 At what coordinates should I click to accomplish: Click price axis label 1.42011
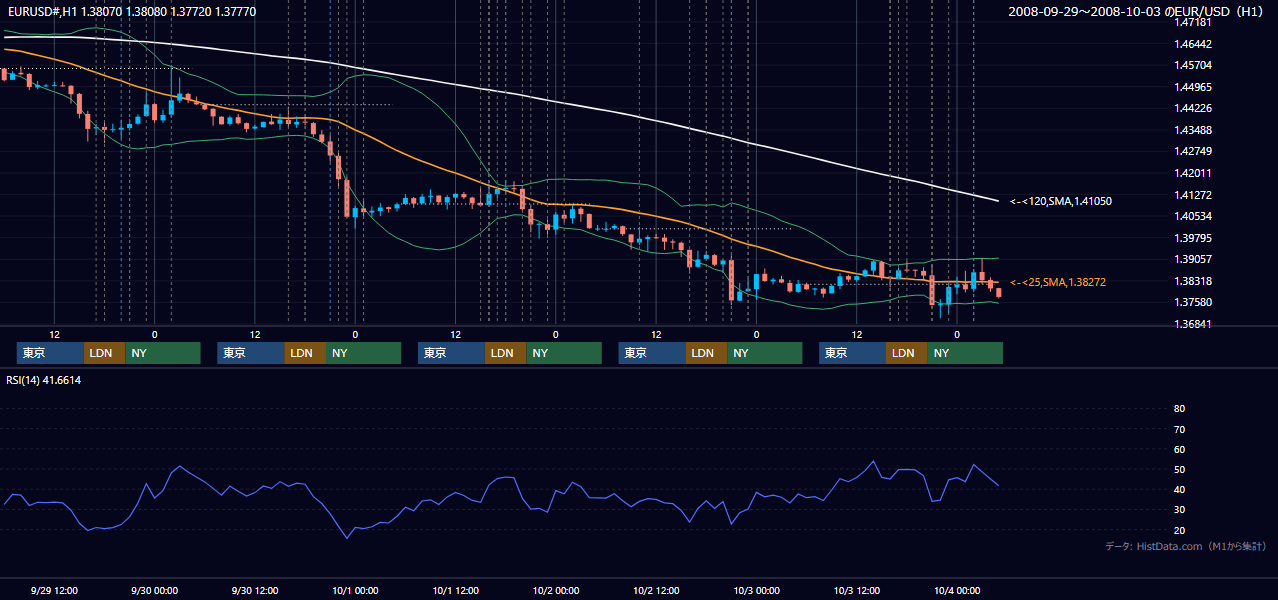click(x=1193, y=173)
